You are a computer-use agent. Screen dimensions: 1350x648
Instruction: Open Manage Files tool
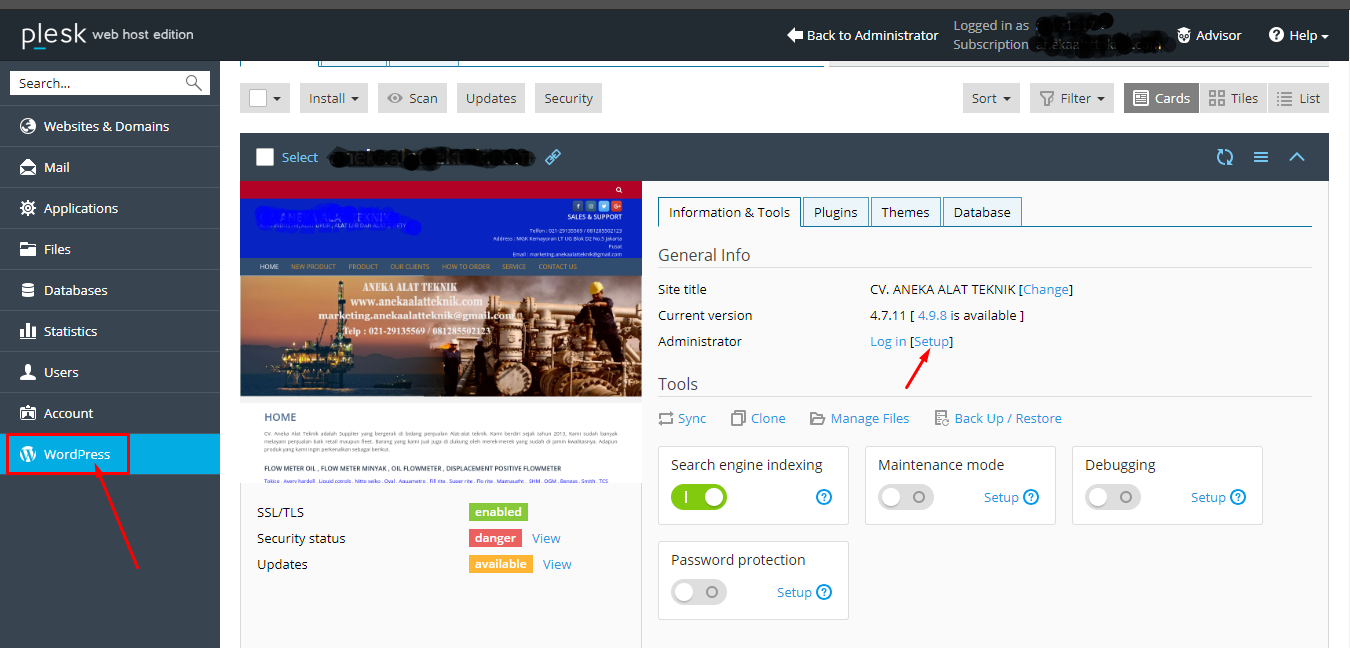click(859, 418)
